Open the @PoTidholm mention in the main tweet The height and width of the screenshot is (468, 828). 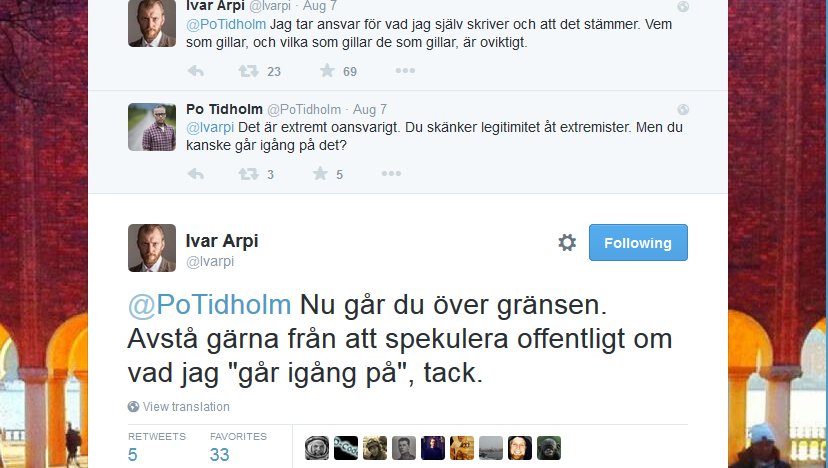click(x=209, y=305)
